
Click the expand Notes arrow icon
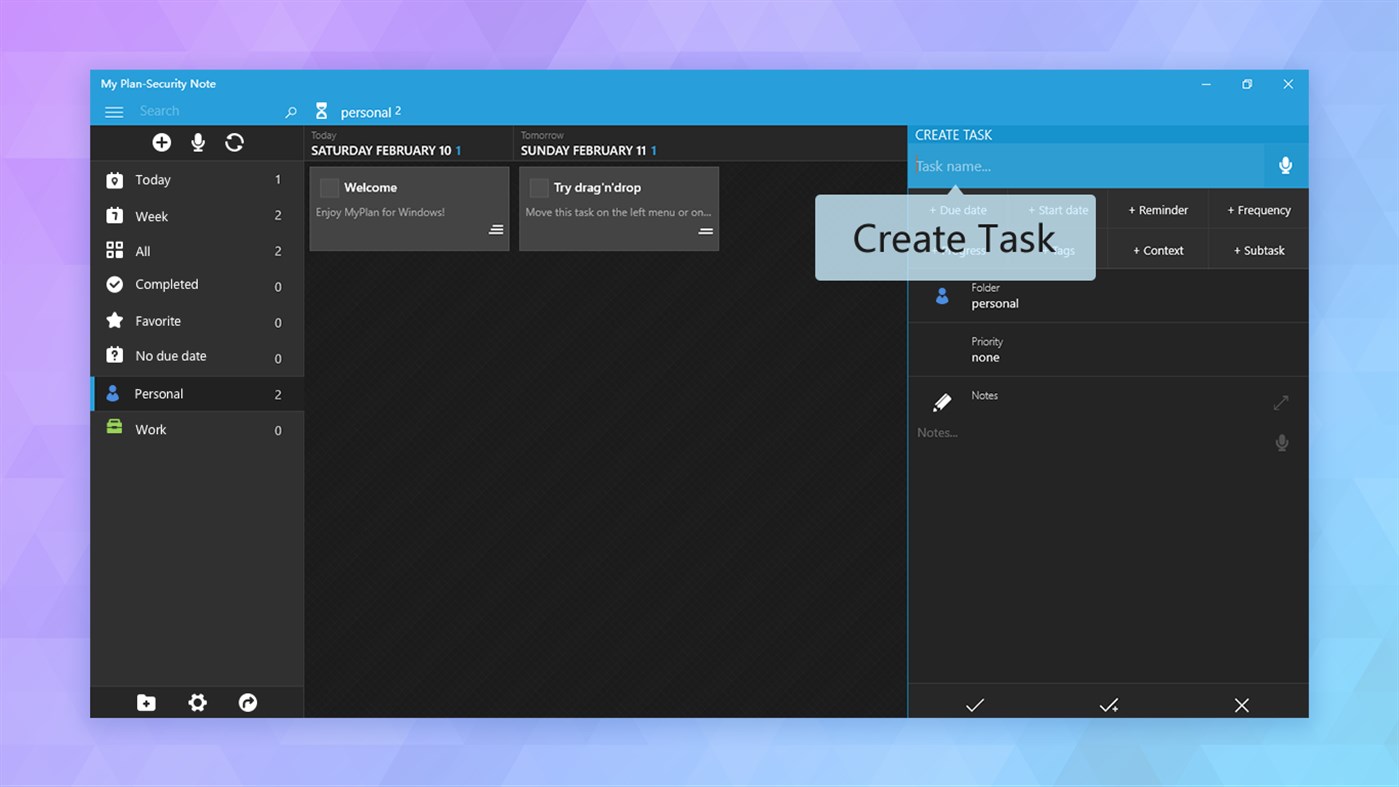[x=1281, y=402]
